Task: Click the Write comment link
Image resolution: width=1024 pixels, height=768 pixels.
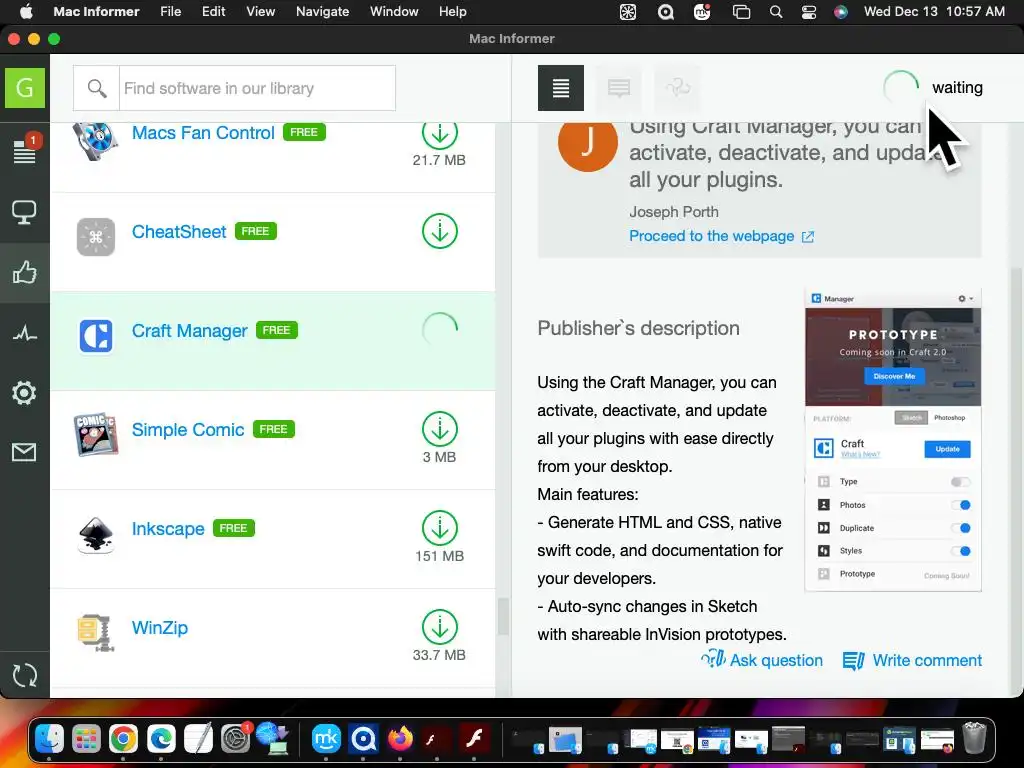Action: tap(912, 660)
